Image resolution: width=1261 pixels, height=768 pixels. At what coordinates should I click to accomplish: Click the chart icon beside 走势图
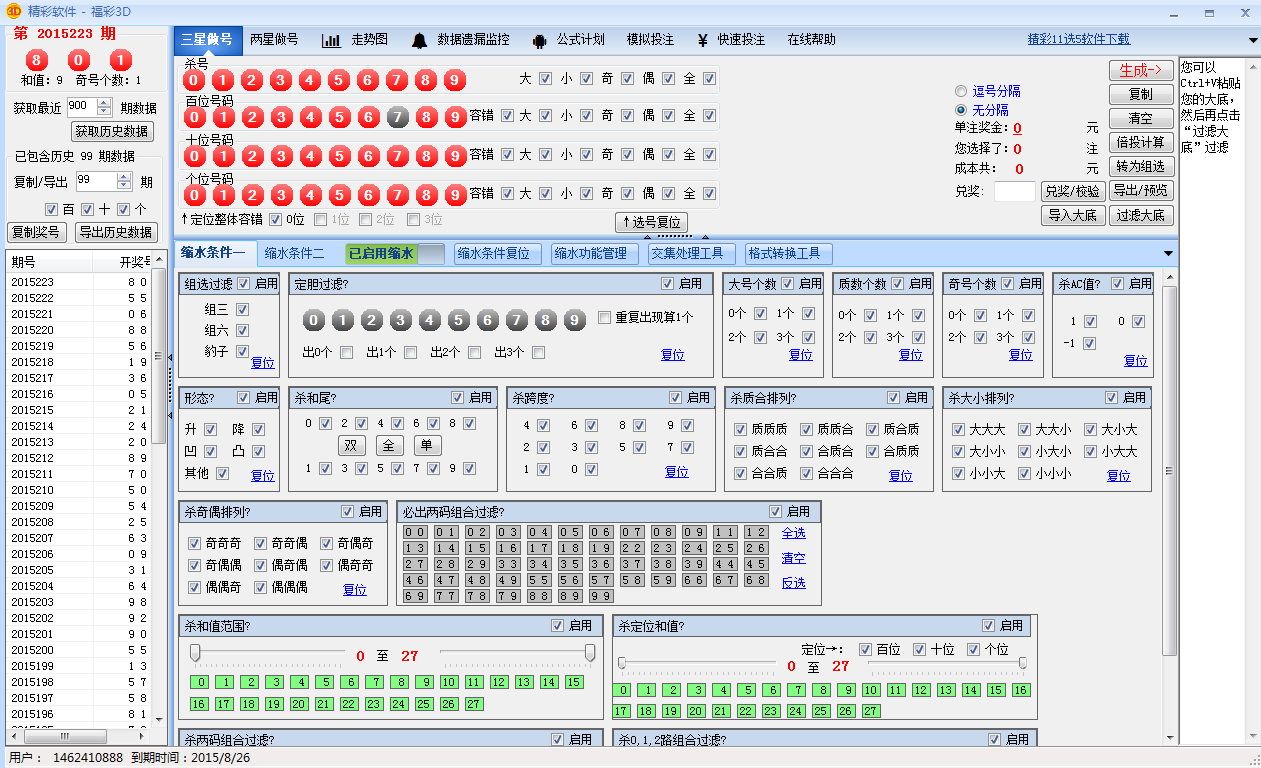[x=331, y=40]
